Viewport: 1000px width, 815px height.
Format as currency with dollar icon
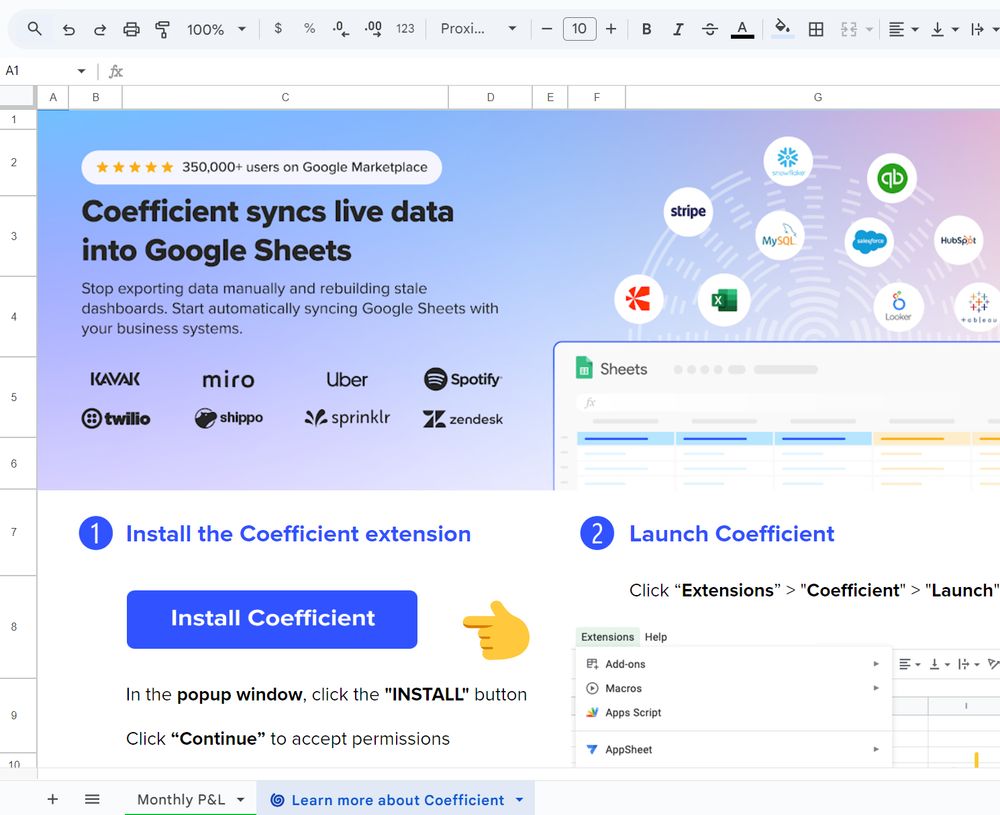pos(278,29)
